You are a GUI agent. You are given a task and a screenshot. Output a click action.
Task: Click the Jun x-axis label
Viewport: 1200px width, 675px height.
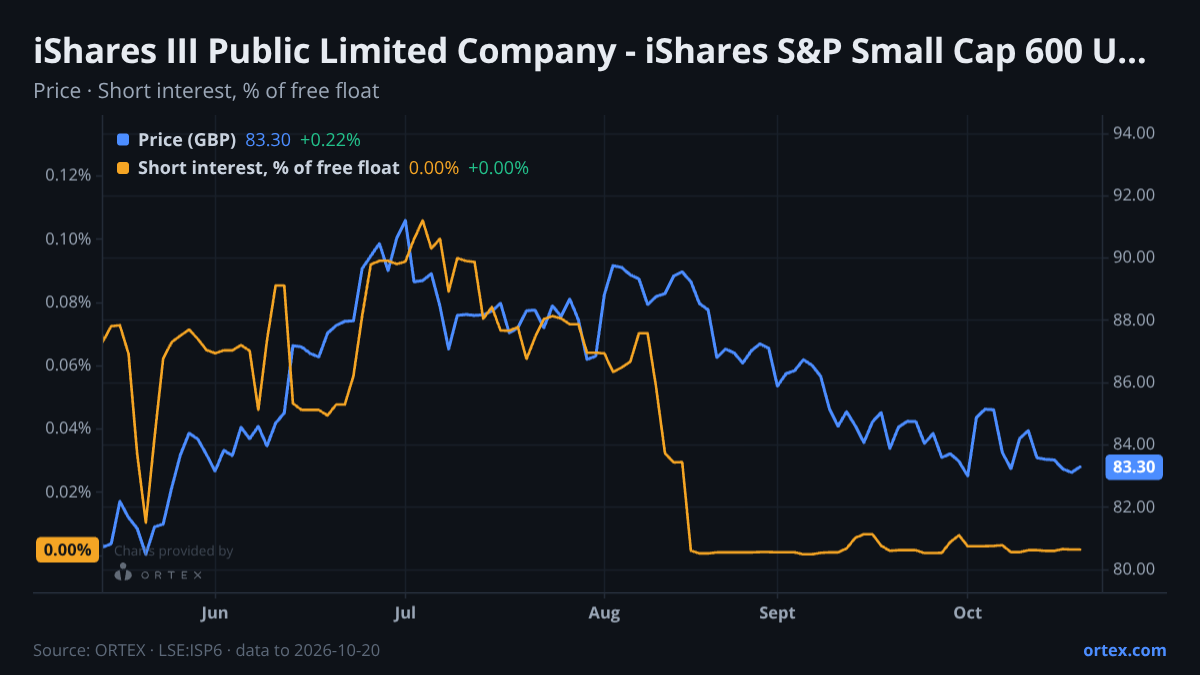[x=215, y=613]
